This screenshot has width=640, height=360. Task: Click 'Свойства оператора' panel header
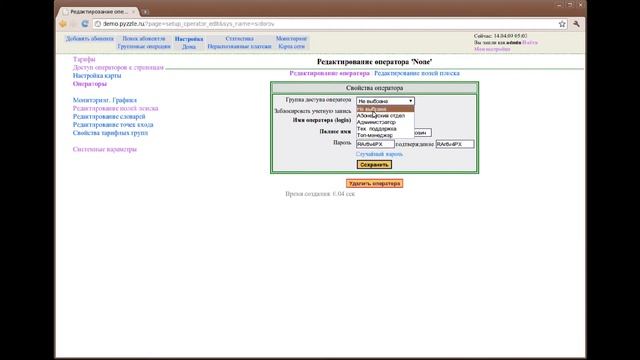(374, 88)
